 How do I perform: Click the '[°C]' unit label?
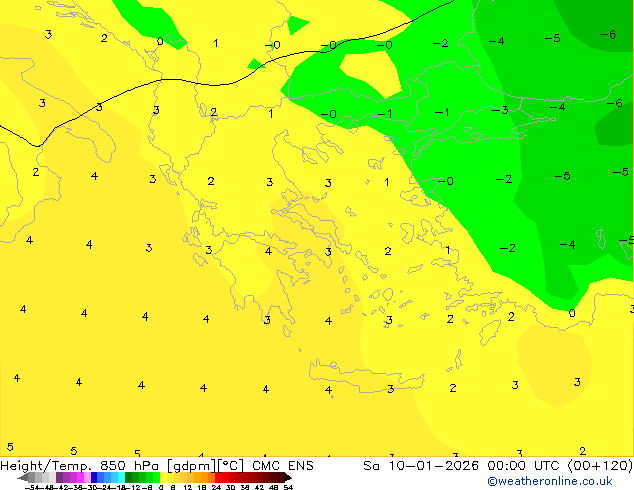(x=230, y=466)
